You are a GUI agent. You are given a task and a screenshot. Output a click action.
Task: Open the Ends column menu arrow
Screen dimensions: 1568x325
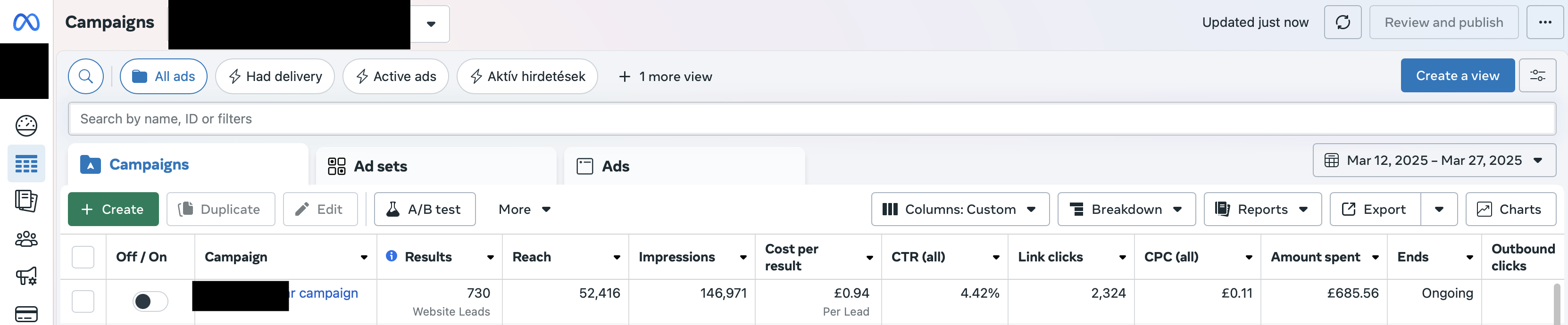click(1469, 258)
